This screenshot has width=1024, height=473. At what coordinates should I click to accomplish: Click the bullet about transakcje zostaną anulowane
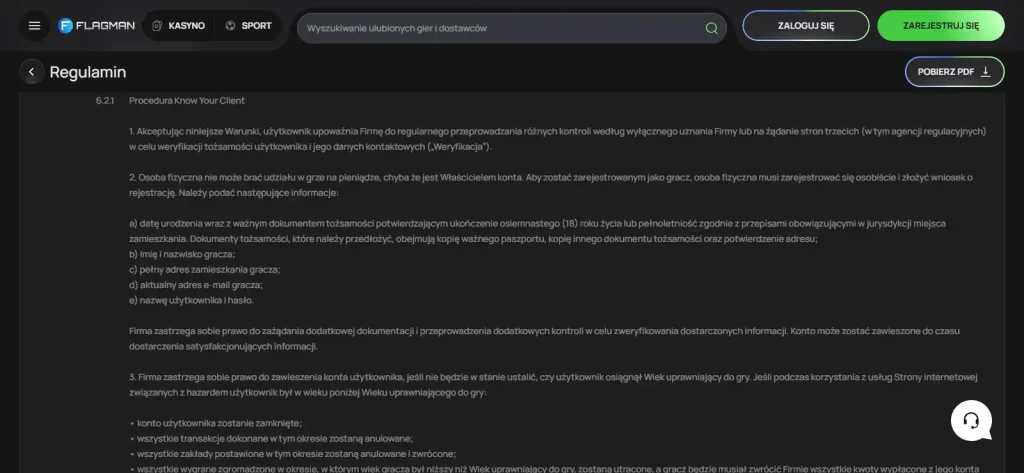tap(271, 438)
